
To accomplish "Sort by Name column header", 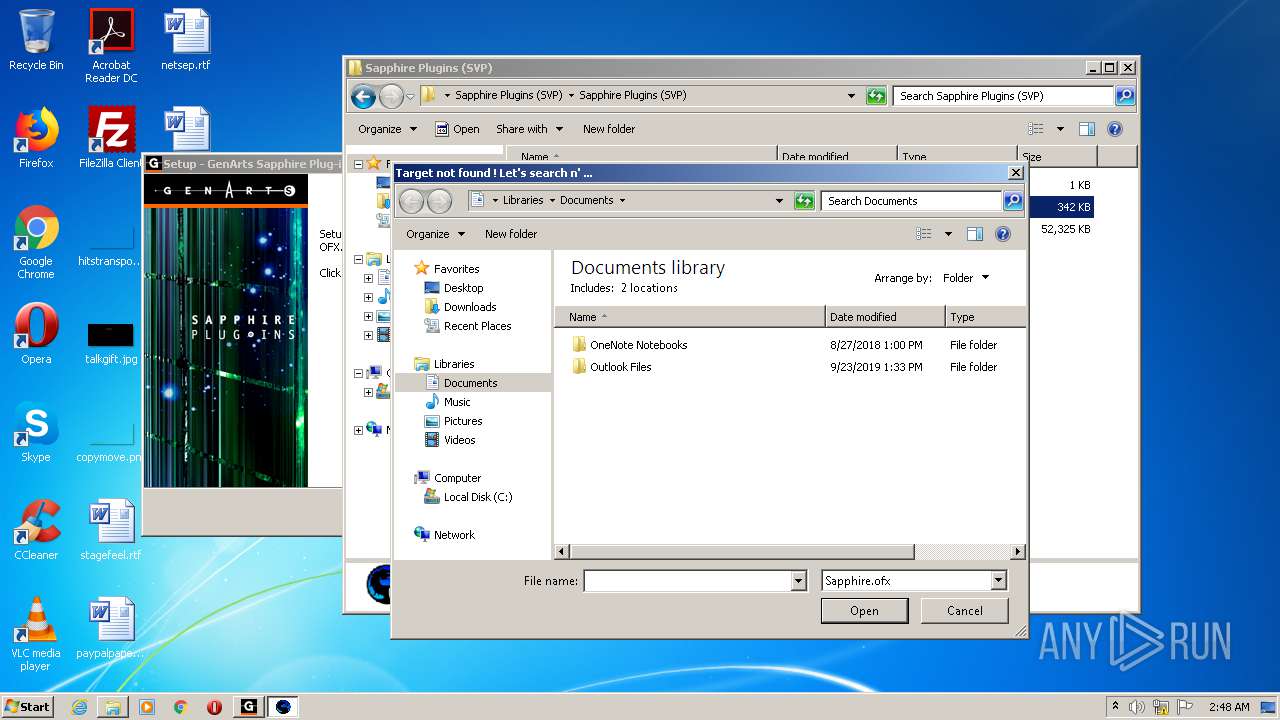I will click(x=690, y=317).
